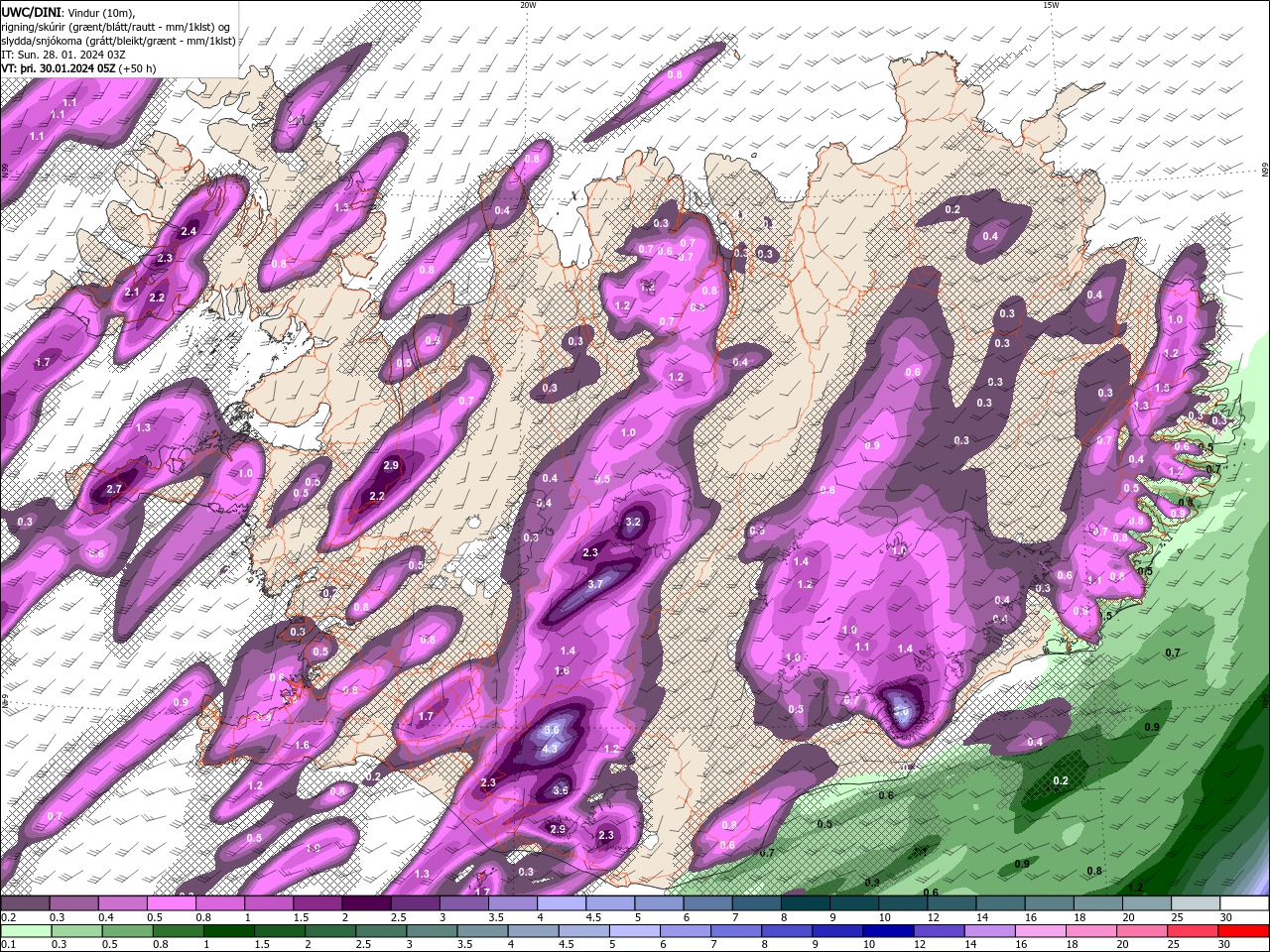Click the '0.2' label under the purple scale
The width and height of the screenshot is (1270, 952).
pos(8,917)
